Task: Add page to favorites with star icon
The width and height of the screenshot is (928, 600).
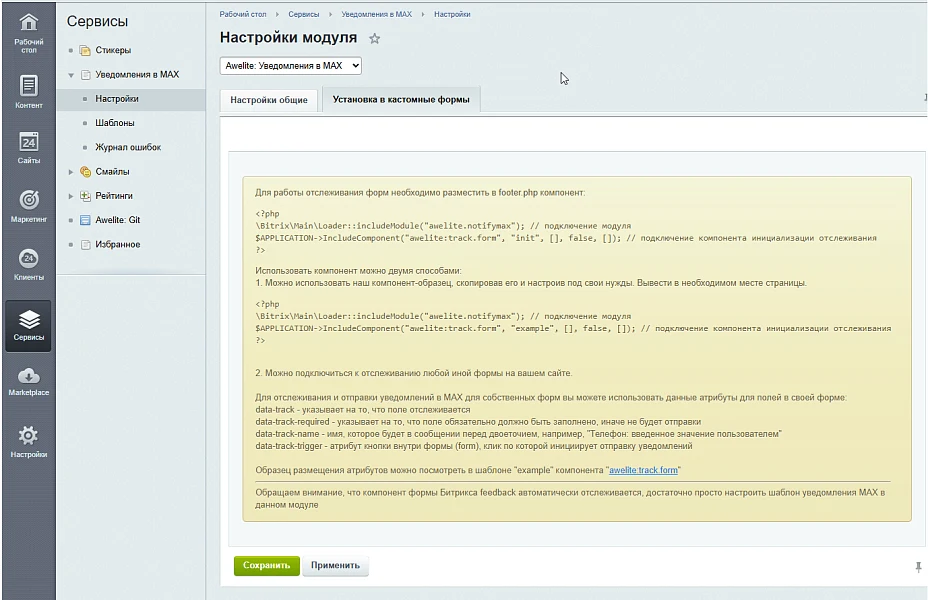Action: tap(375, 39)
